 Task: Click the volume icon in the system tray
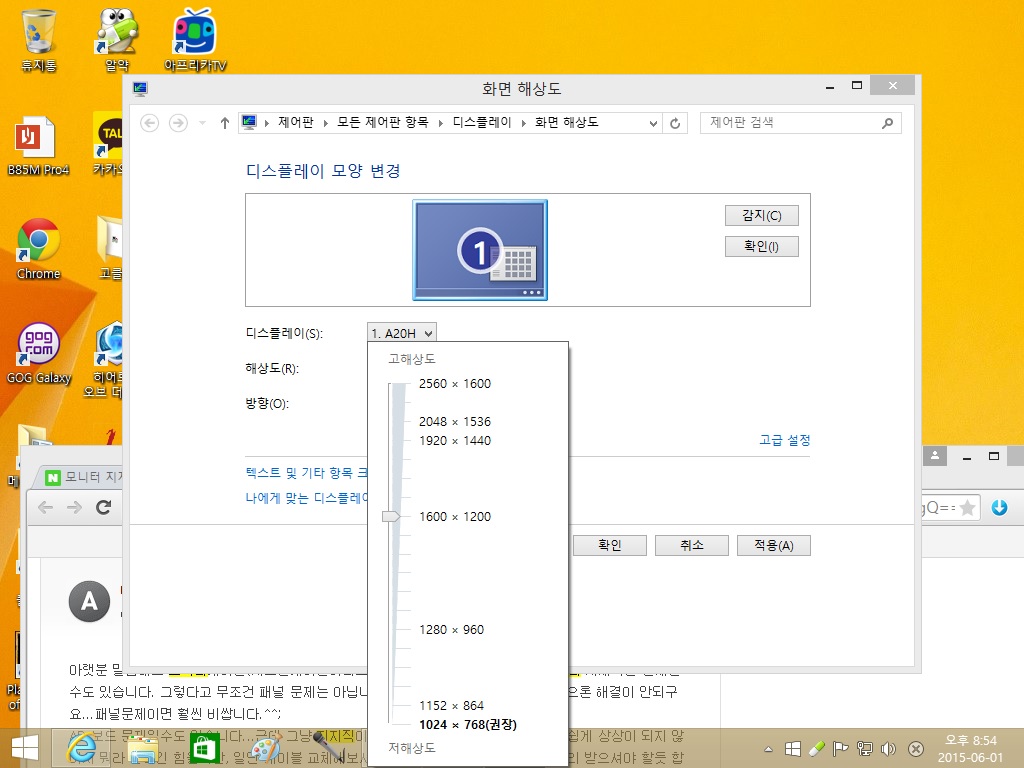tap(887, 749)
